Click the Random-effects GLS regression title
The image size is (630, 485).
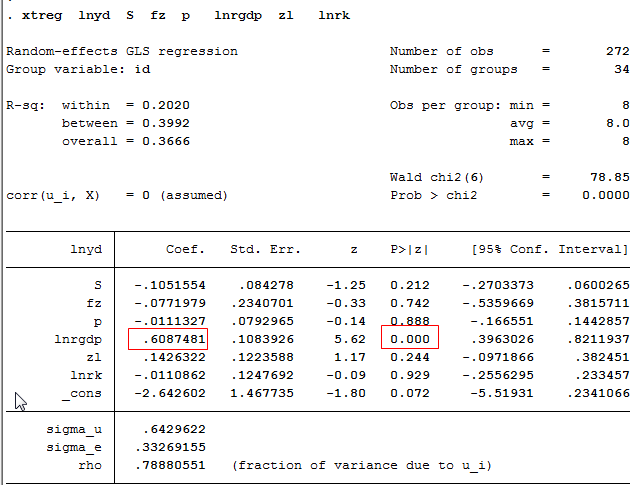coord(122,52)
